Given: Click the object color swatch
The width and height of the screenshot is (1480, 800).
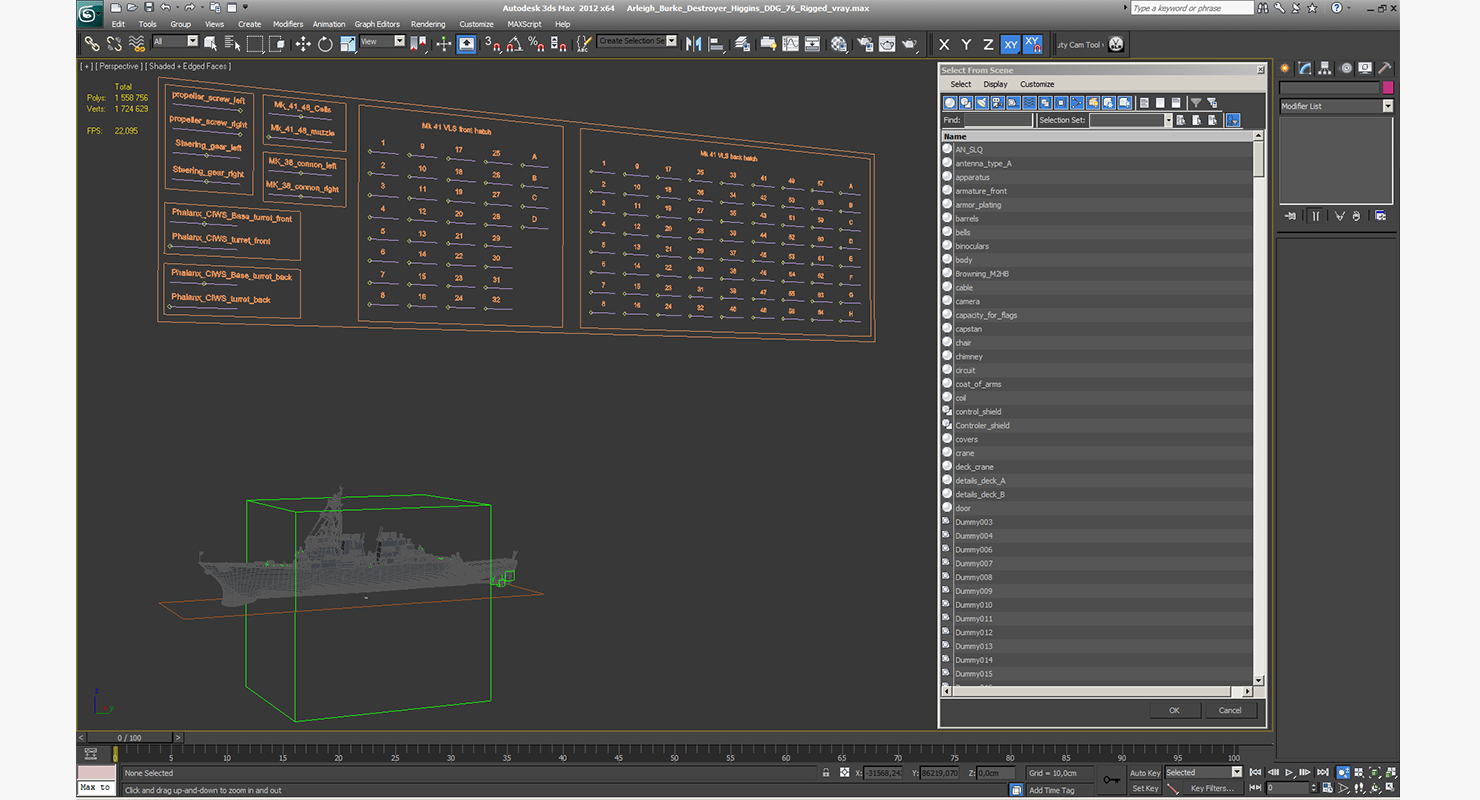Looking at the screenshot, I should pyautogui.click(x=1388, y=88).
